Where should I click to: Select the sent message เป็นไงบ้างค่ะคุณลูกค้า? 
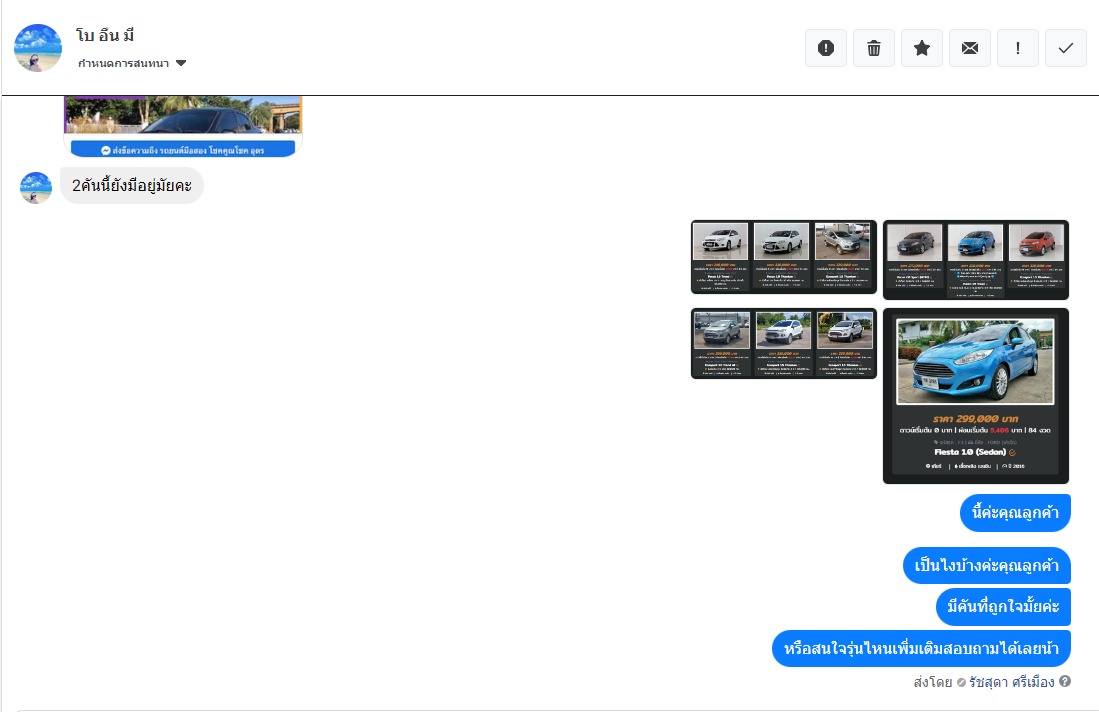click(x=987, y=566)
